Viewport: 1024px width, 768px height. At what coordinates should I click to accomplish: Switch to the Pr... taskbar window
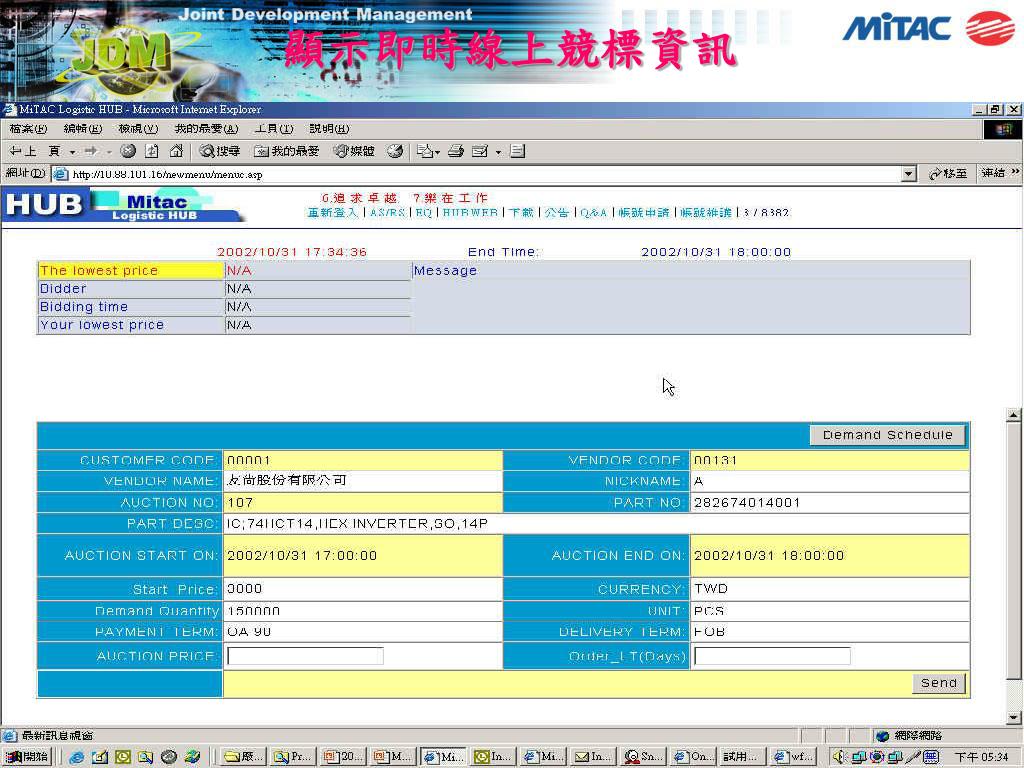[292, 756]
